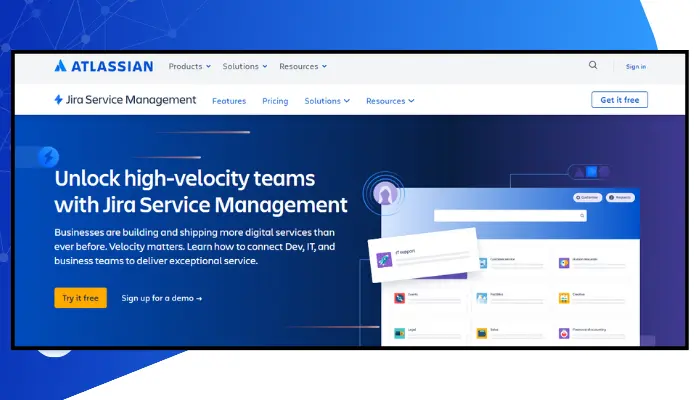Open the Resources dropdown in the Jira Service Management bar
Image resolution: width=700 pixels, height=400 pixels.
390,101
